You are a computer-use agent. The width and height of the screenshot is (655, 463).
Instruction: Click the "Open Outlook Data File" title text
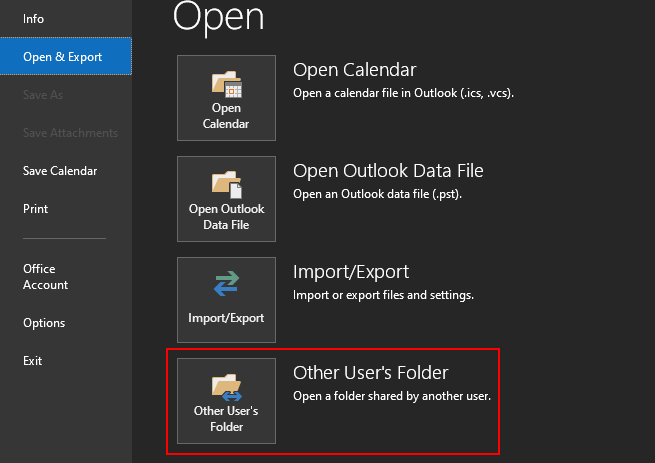[x=388, y=171]
